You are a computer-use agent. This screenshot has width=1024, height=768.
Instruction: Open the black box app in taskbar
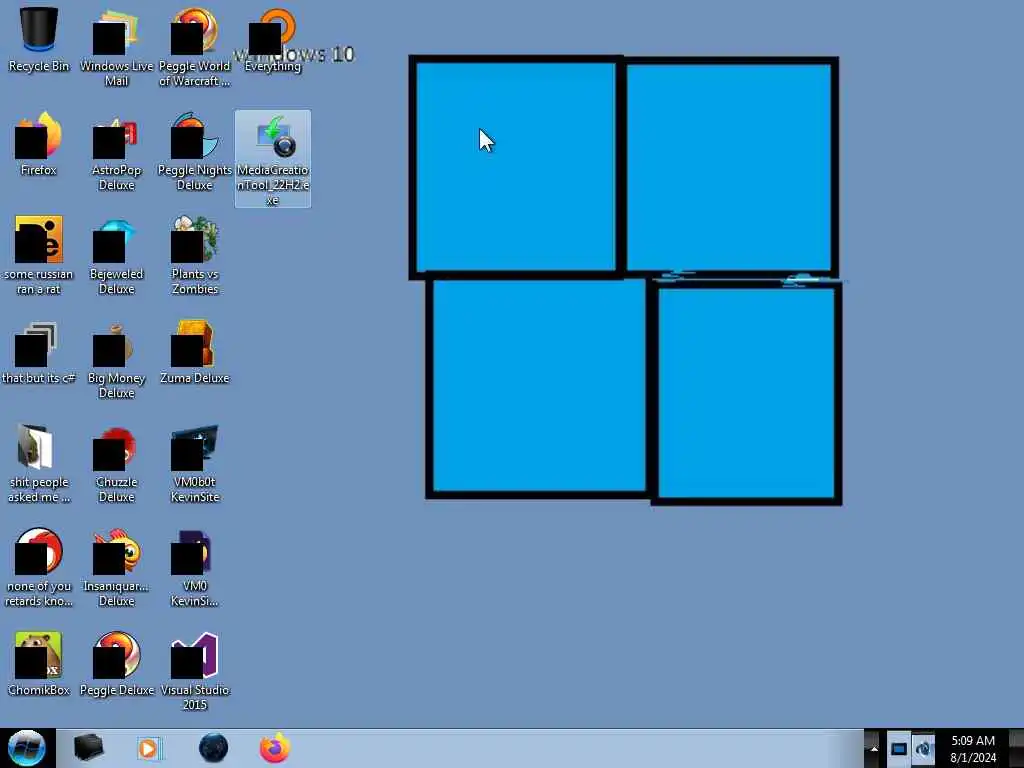point(88,748)
